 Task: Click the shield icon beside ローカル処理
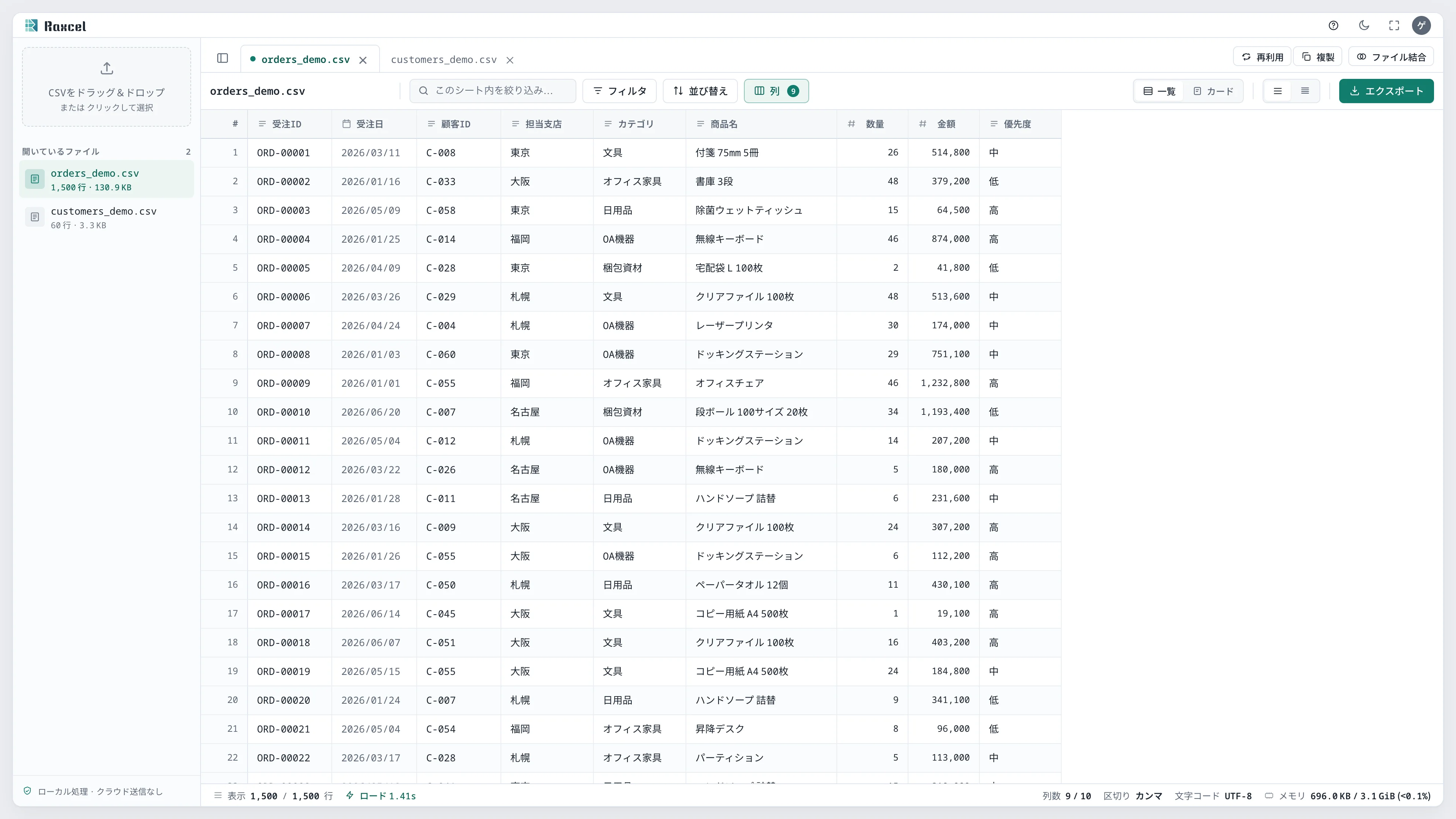tap(27, 791)
